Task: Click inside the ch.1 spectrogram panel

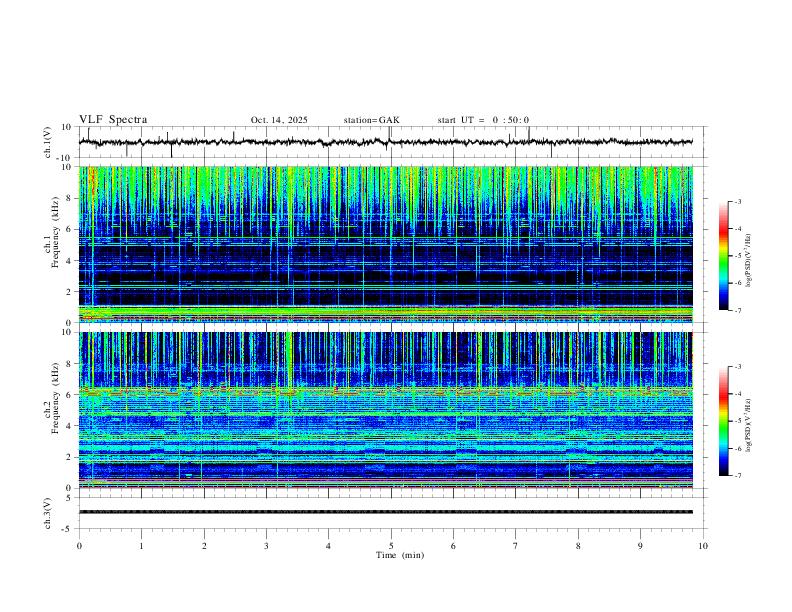Action: point(386,244)
